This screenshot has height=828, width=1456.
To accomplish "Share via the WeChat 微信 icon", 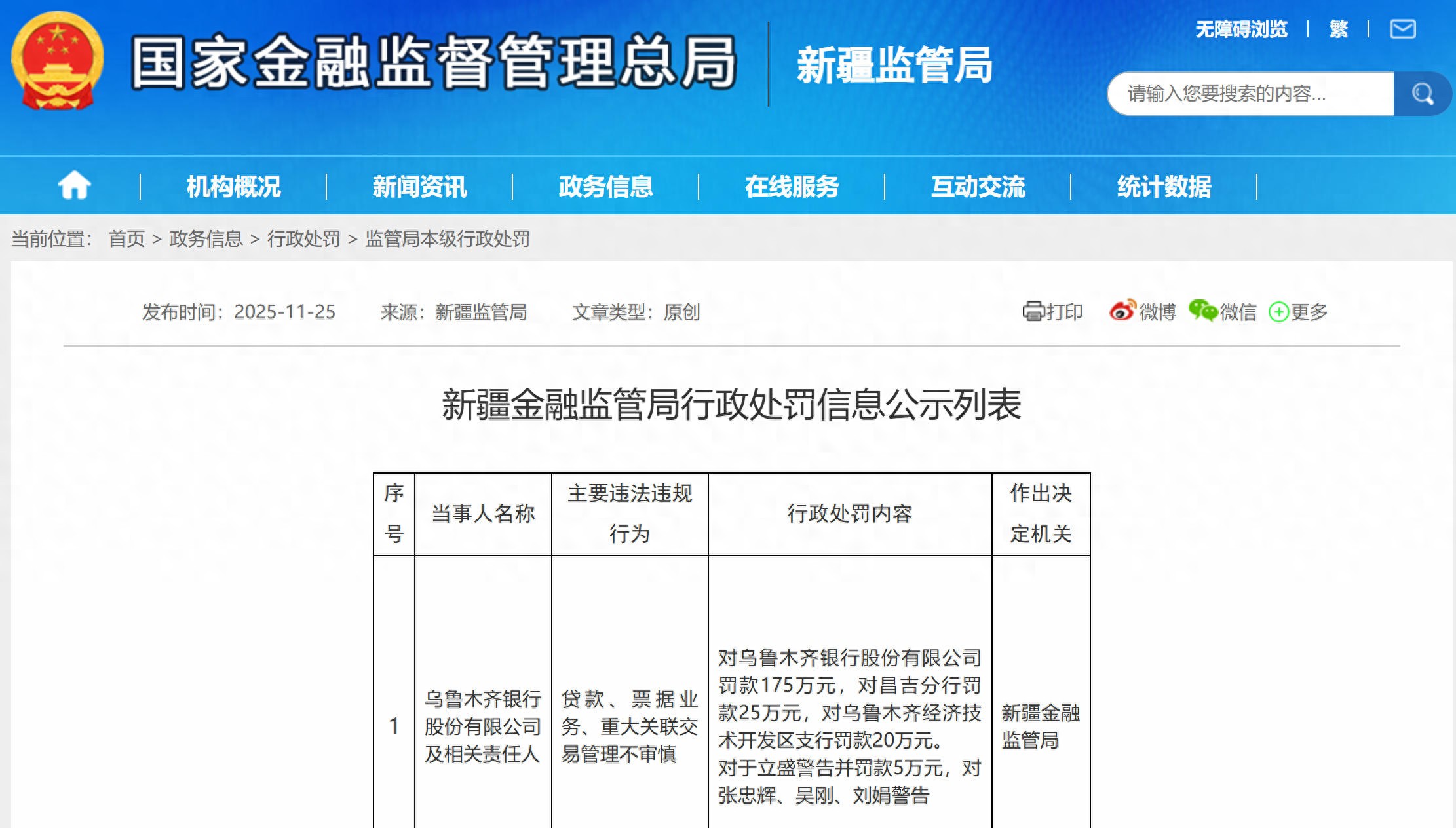I will (1202, 310).
